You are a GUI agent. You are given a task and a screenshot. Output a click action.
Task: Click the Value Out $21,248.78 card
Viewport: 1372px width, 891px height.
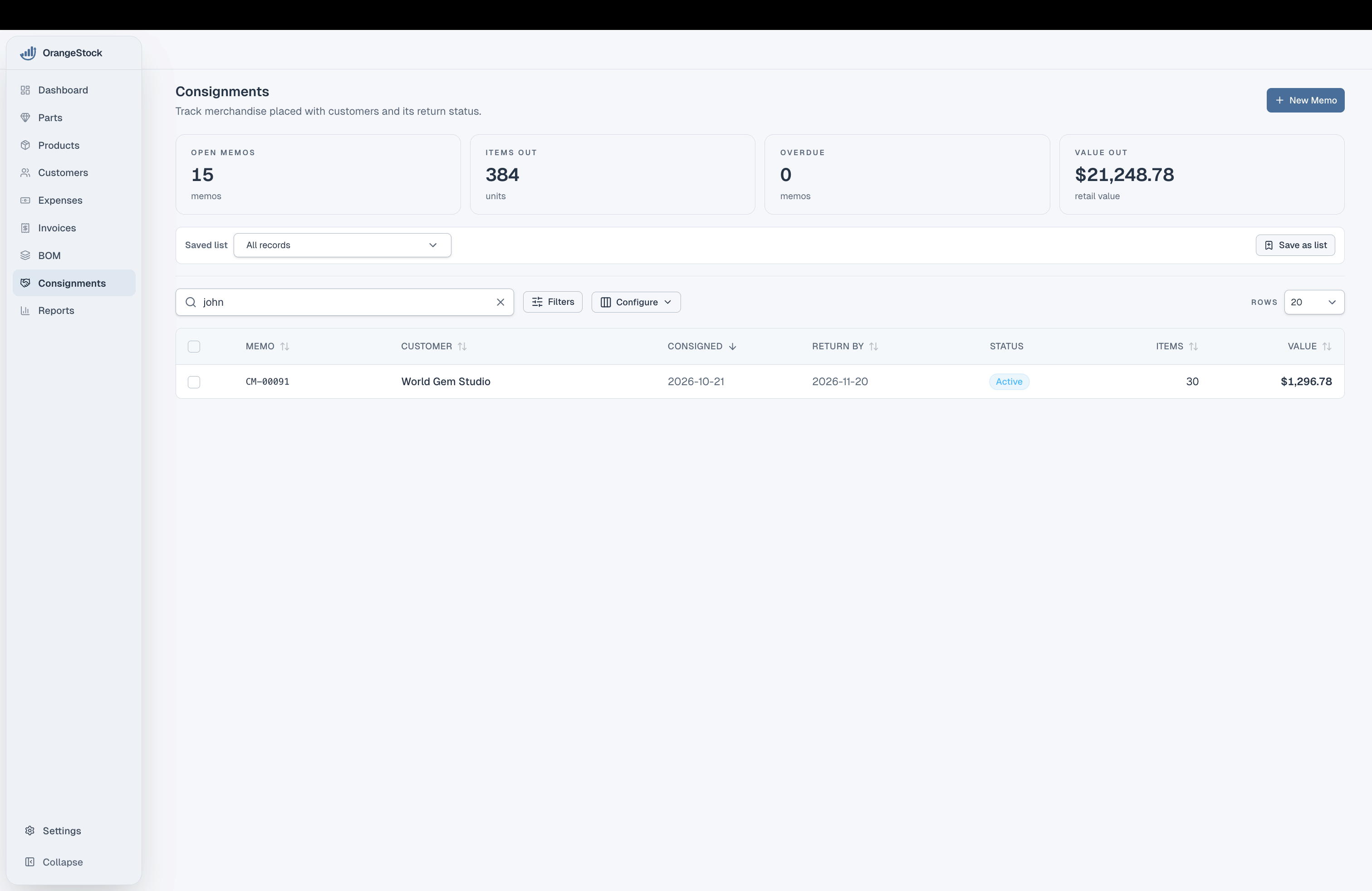1202,175
